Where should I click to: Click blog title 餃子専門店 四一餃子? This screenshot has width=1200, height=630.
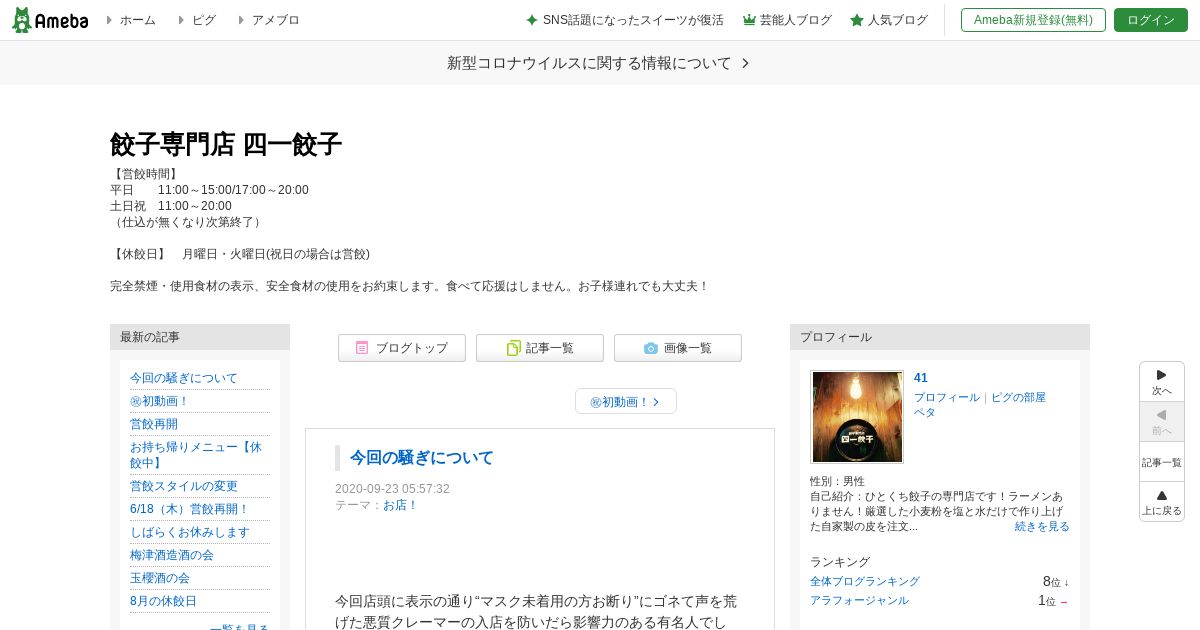(226, 144)
